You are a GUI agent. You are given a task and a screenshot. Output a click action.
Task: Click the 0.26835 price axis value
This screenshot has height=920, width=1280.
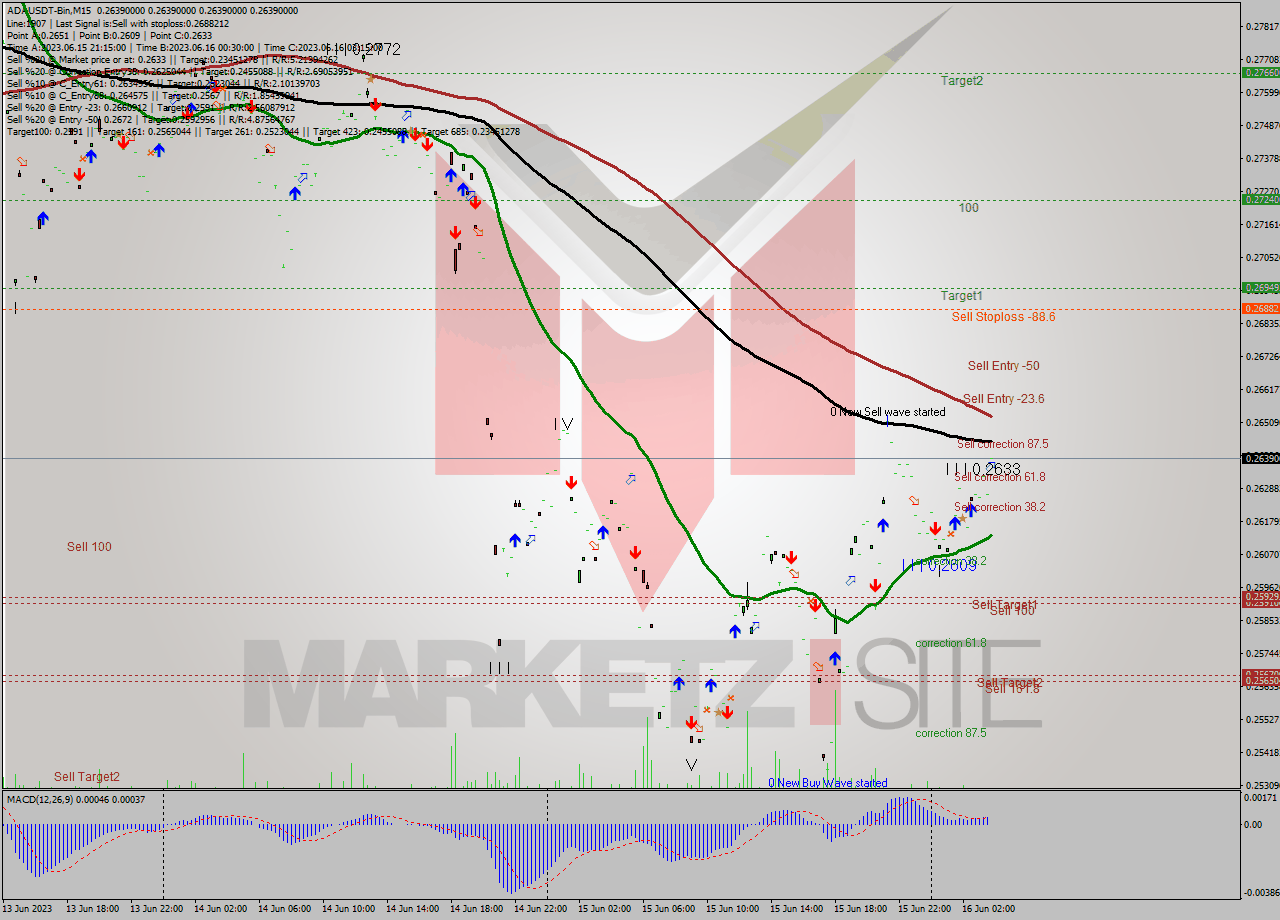(x=1261, y=323)
